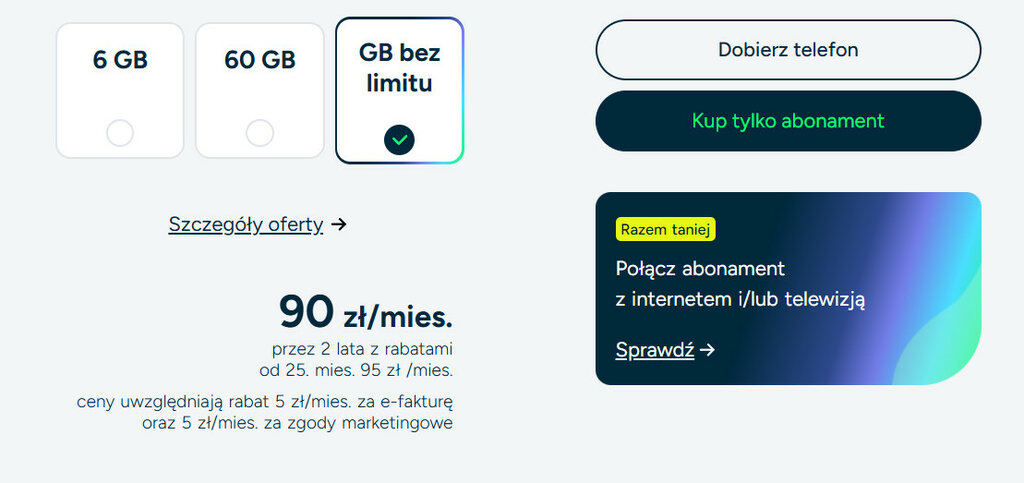1024x483 pixels.
Task: Click the zgody marketingowe discount line
Action: click(297, 422)
